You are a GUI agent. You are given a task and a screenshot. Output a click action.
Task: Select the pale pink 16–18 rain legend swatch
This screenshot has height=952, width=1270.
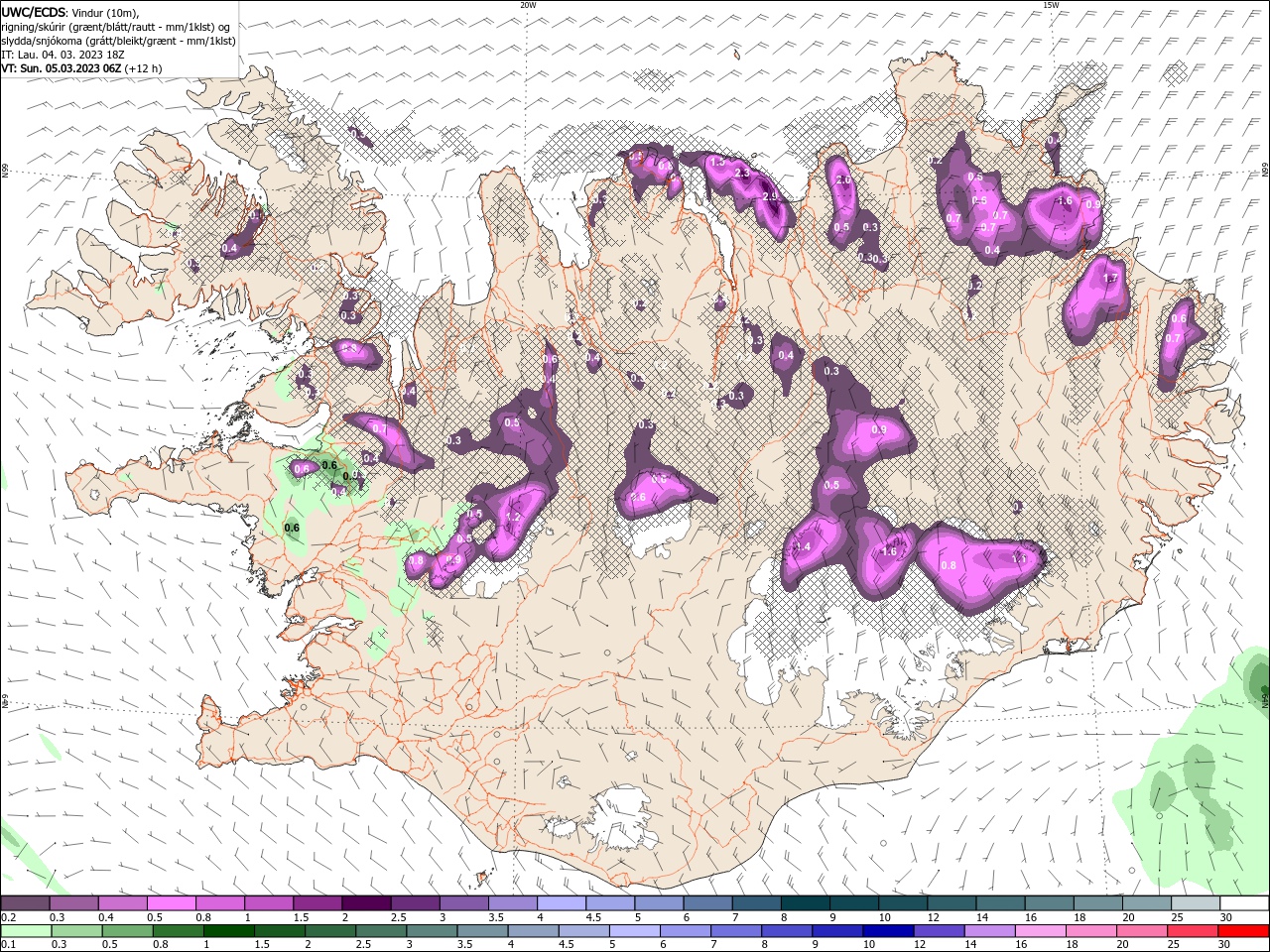(1039, 931)
